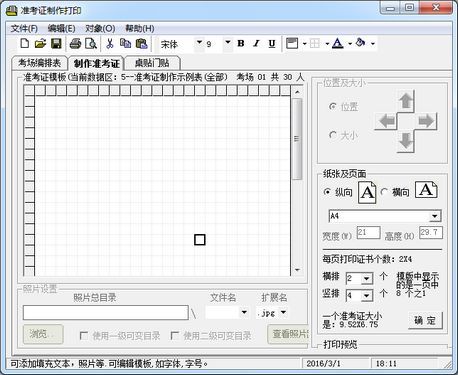
Task: Open the 文件(F) menu
Action: (x=24, y=29)
